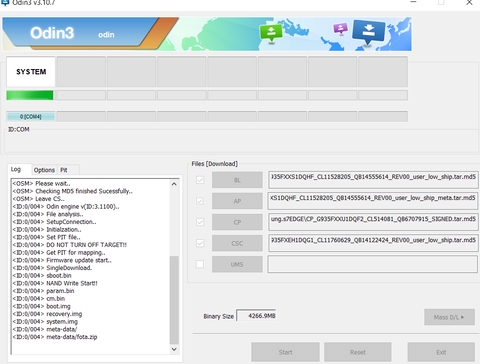480x364 pixels.
Task: Click the CSC firmware path field
Action: coord(373,243)
